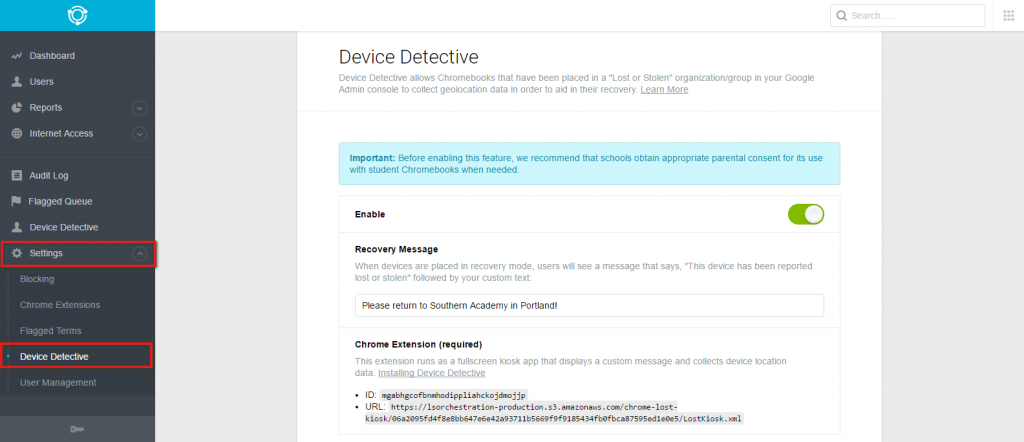The width and height of the screenshot is (1024, 442).
Task: Click the logo icon in the teal header
Action: (x=77, y=15)
